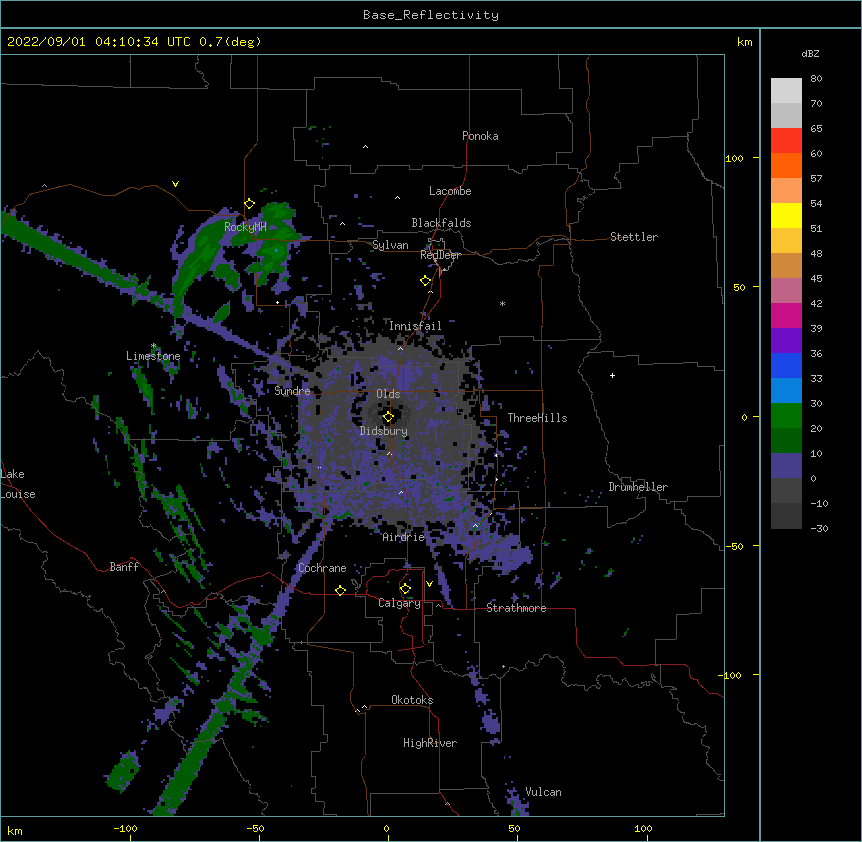Click the white asterisk marker southwest of Stettler
This screenshot has width=862, height=842.
502,303
